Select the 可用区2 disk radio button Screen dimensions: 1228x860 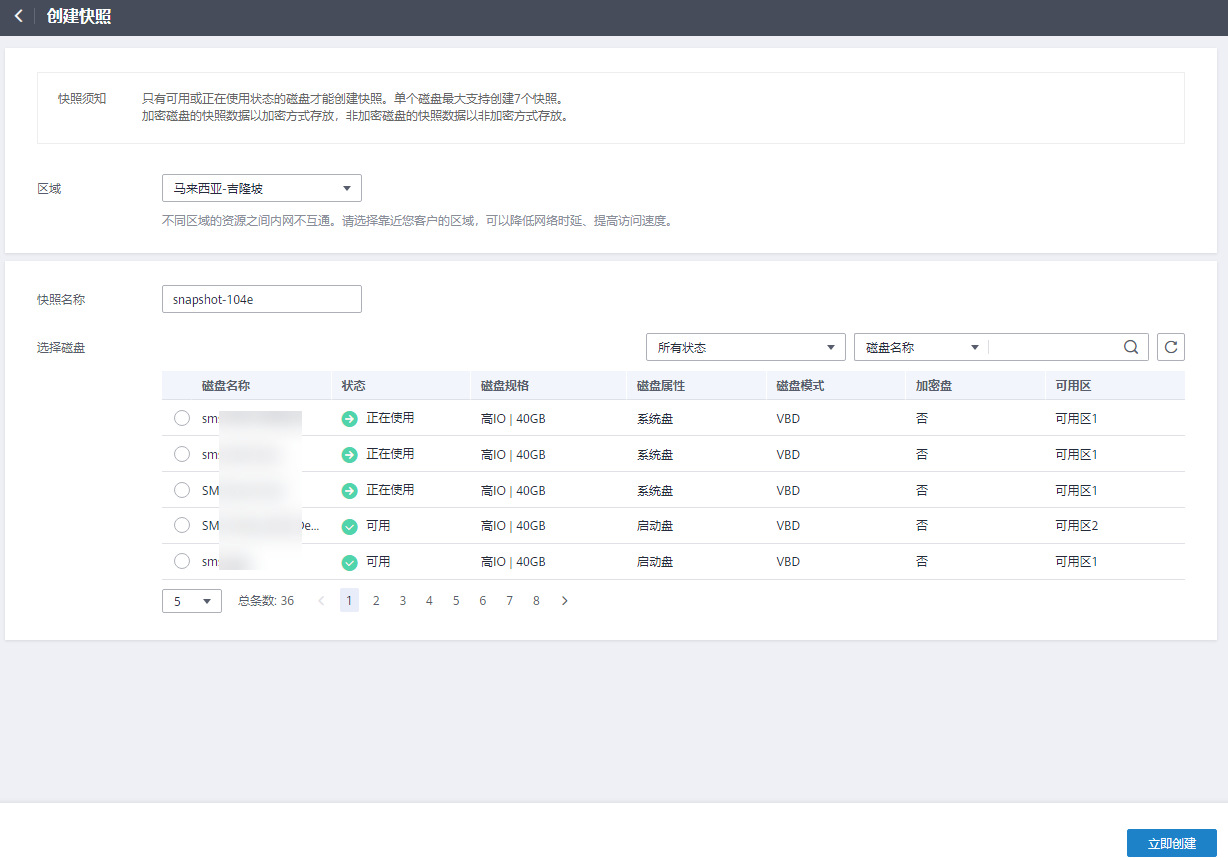[x=182, y=525]
